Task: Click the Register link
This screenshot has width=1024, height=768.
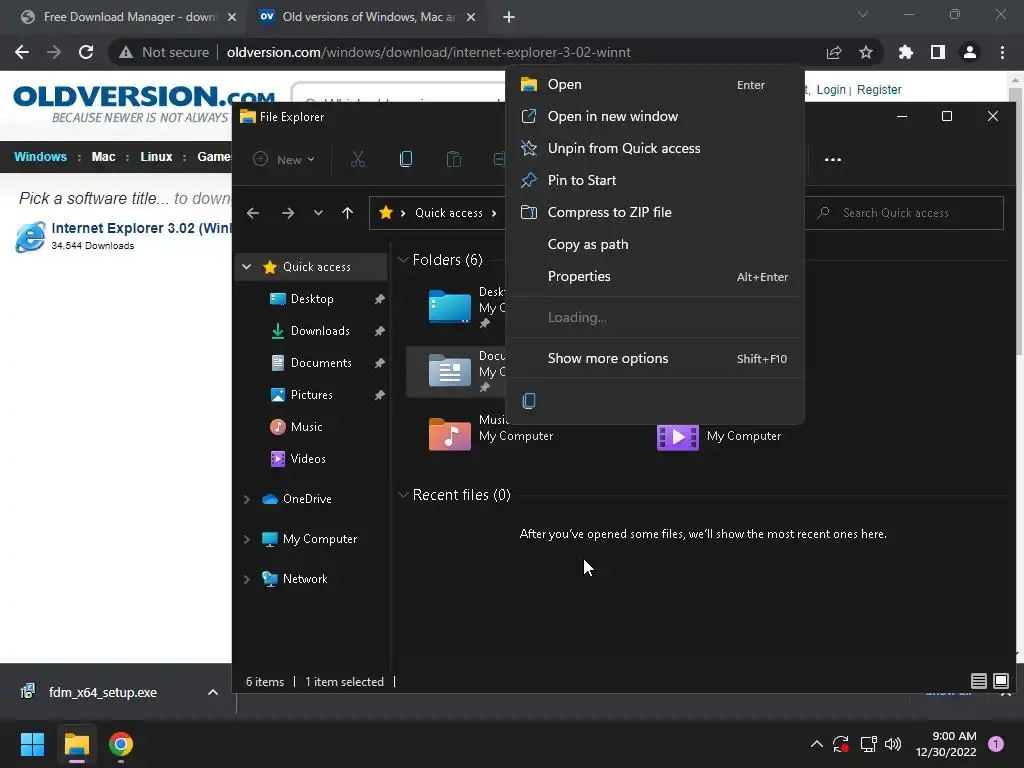Action: 879,89
